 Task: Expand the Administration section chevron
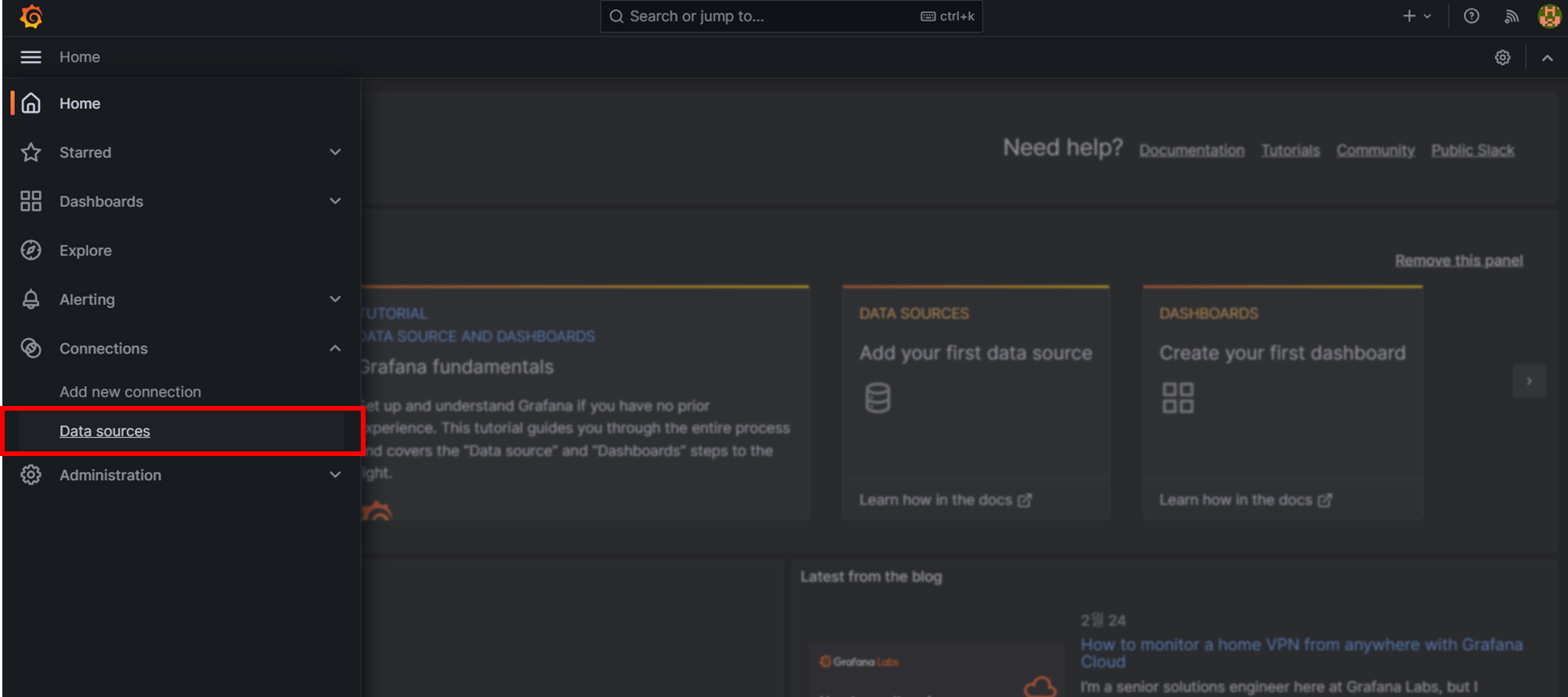(335, 475)
